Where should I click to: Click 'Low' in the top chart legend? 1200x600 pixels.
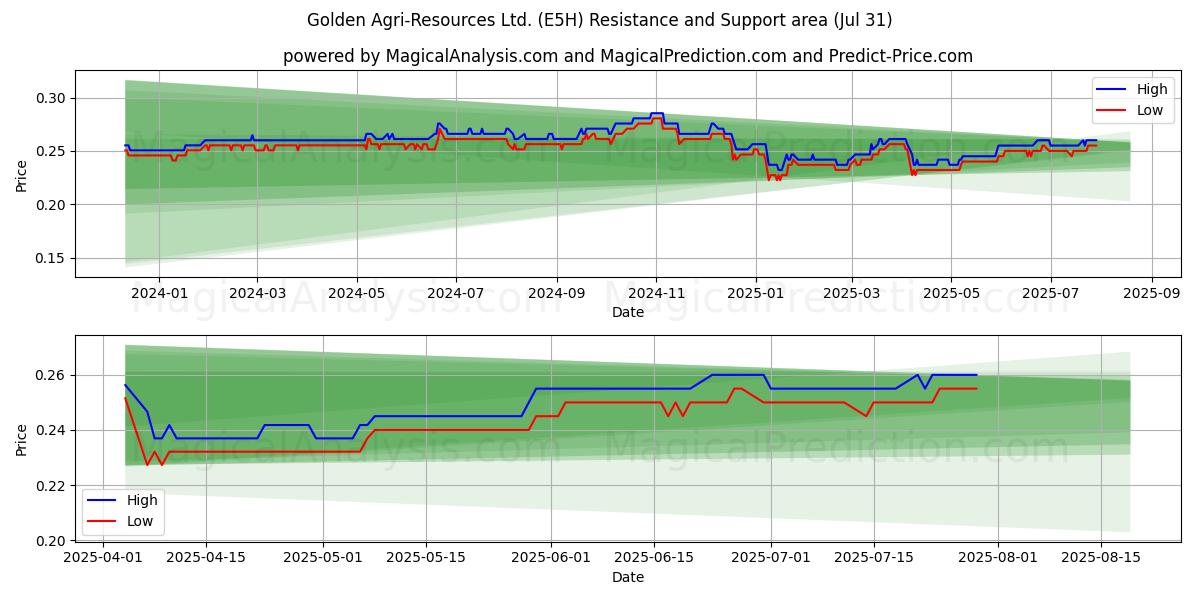(x=1150, y=110)
